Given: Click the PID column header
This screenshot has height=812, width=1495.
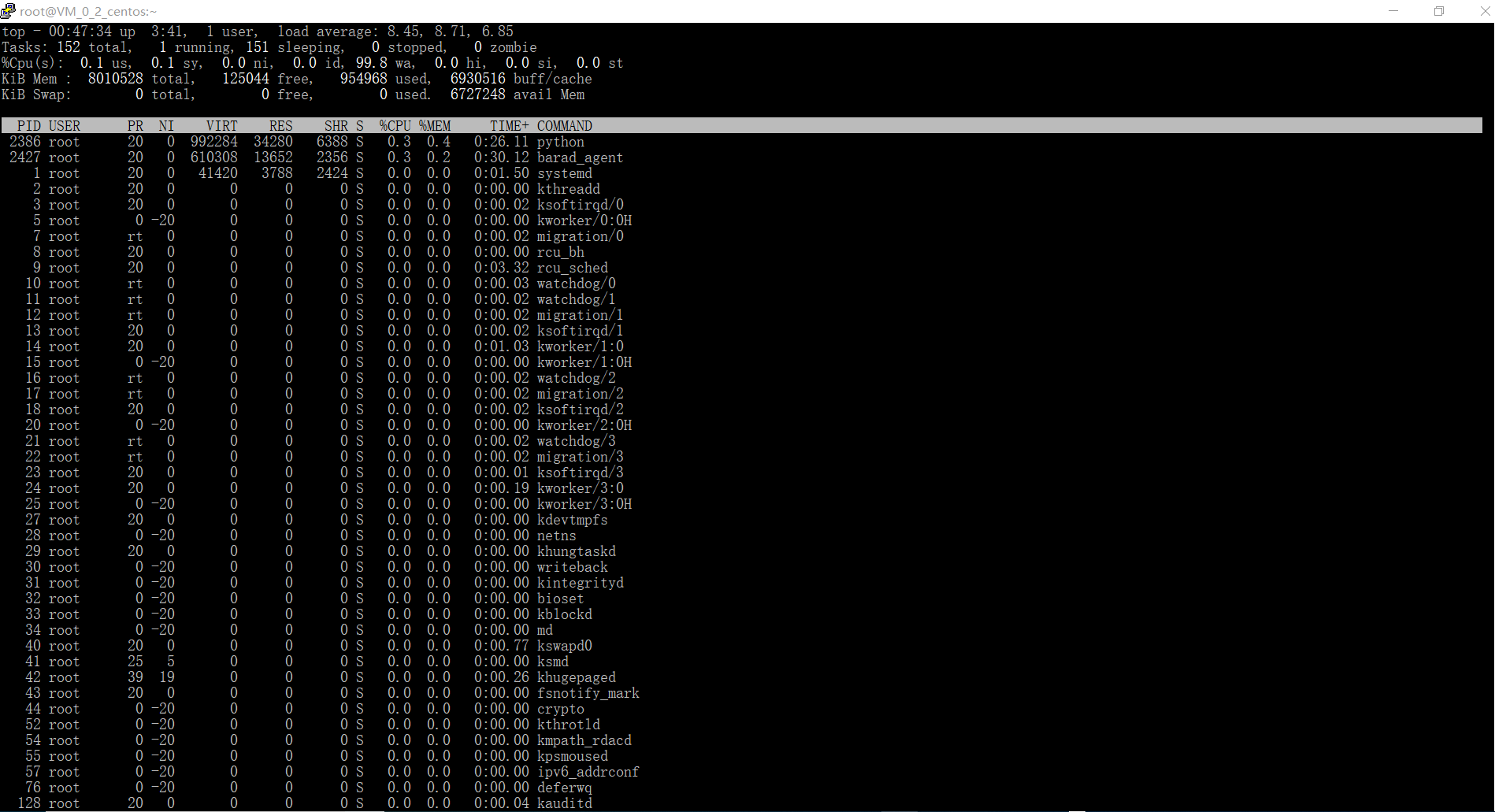Looking at the screenshot, I should click(x=29, y=126).
